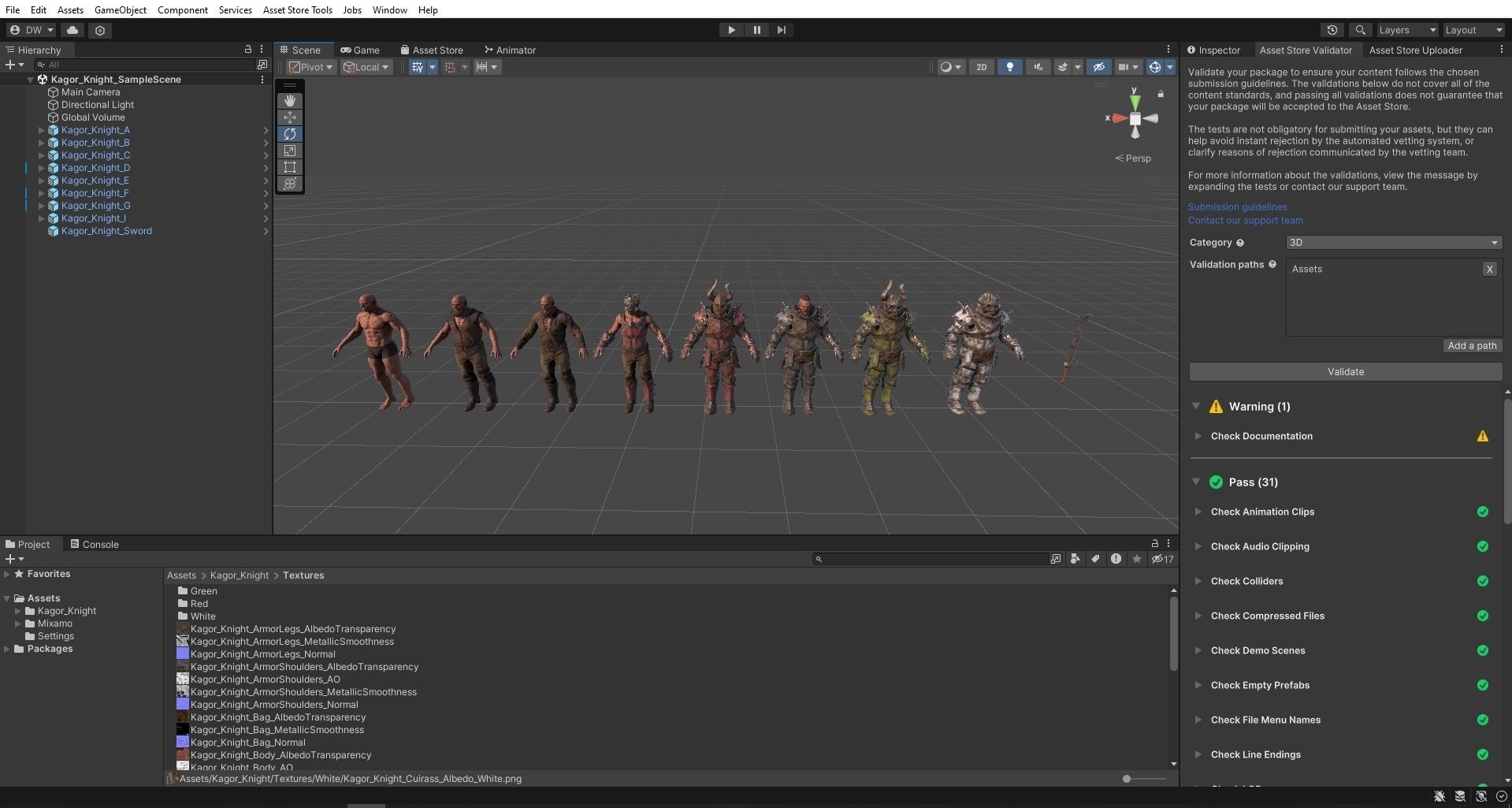
Task: Open the Scene view more options menu
Action: [1168, 49]
